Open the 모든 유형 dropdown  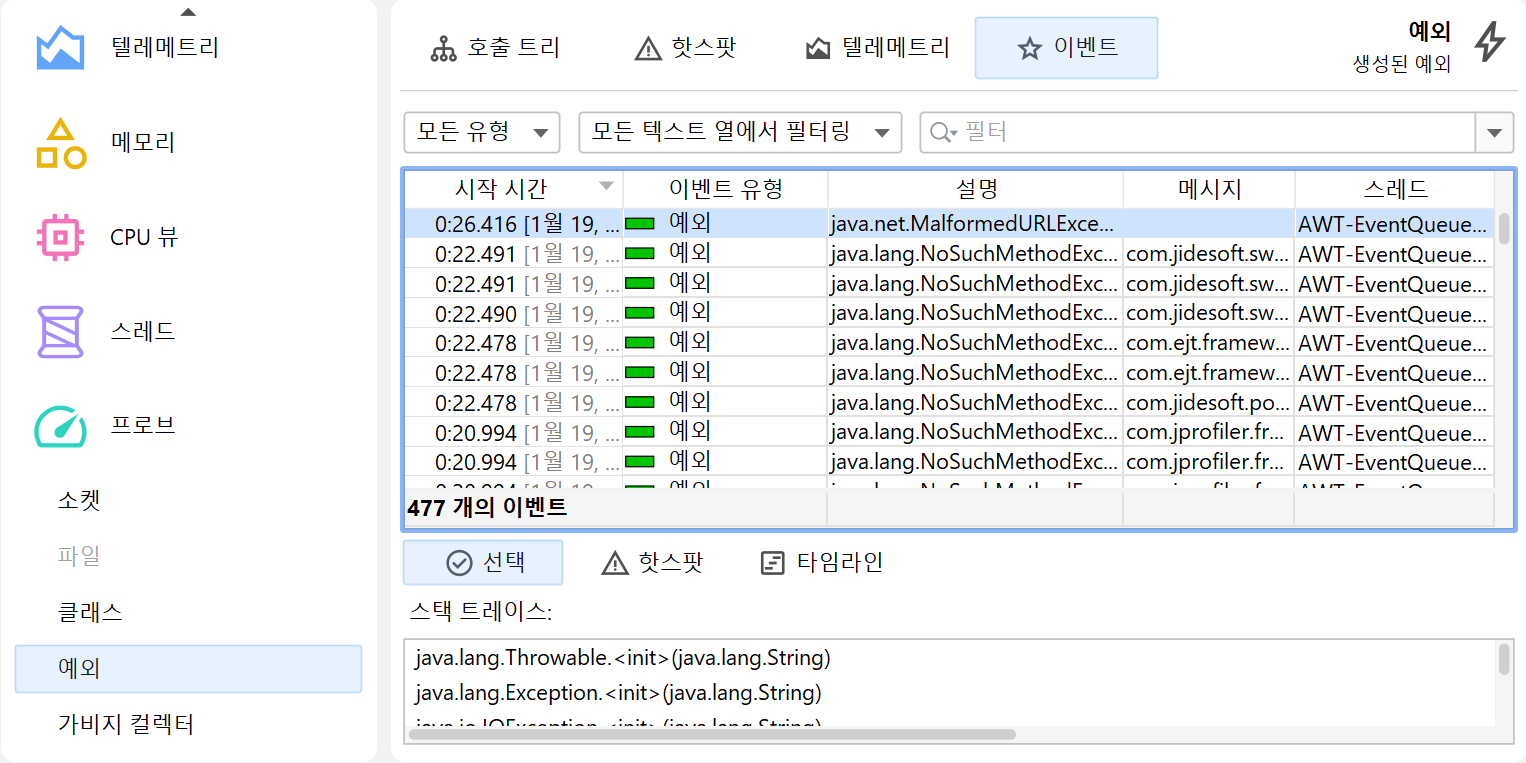pos(482,132)
